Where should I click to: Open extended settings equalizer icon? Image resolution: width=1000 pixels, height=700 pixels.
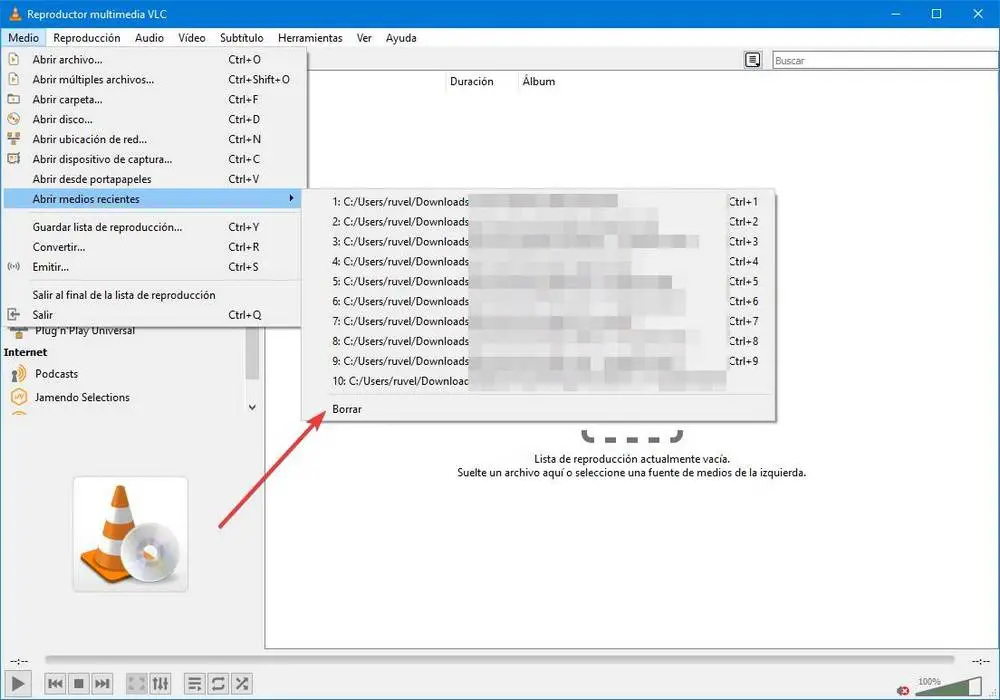160,684
